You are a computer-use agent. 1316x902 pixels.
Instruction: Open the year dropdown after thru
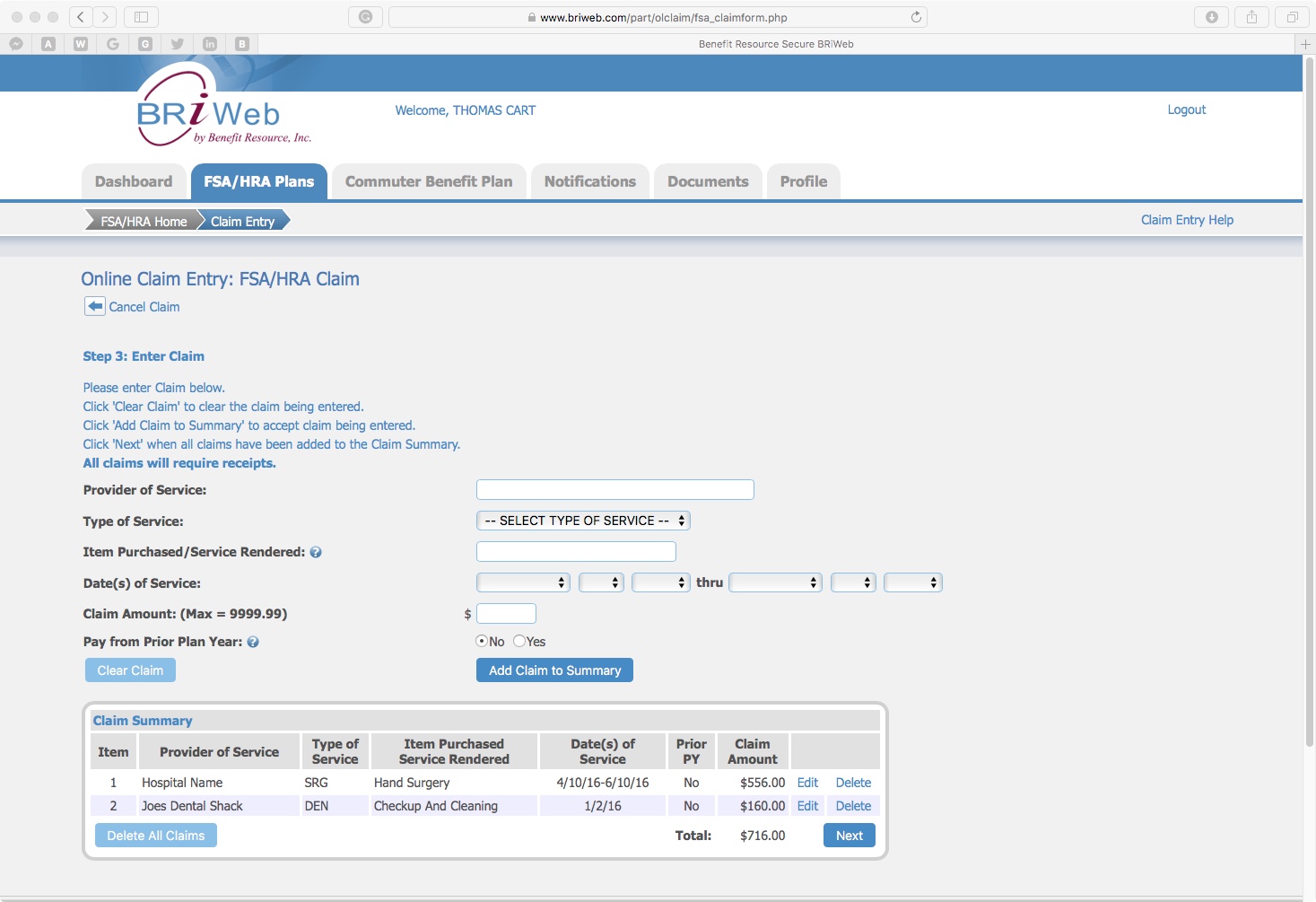[913, 582]
